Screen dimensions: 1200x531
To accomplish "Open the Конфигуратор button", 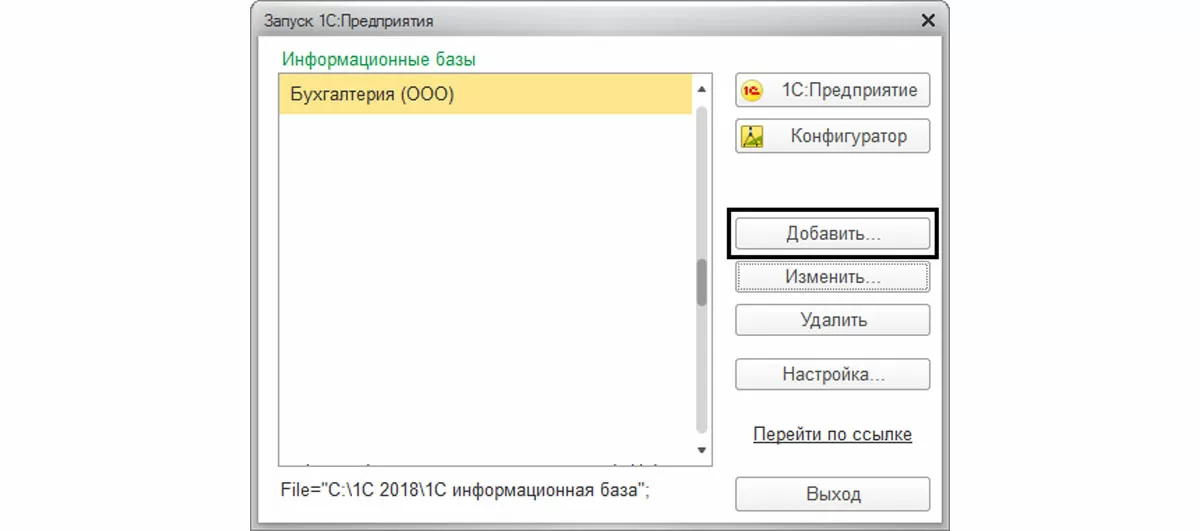I will pyautogui.click(x=832, y=136).
